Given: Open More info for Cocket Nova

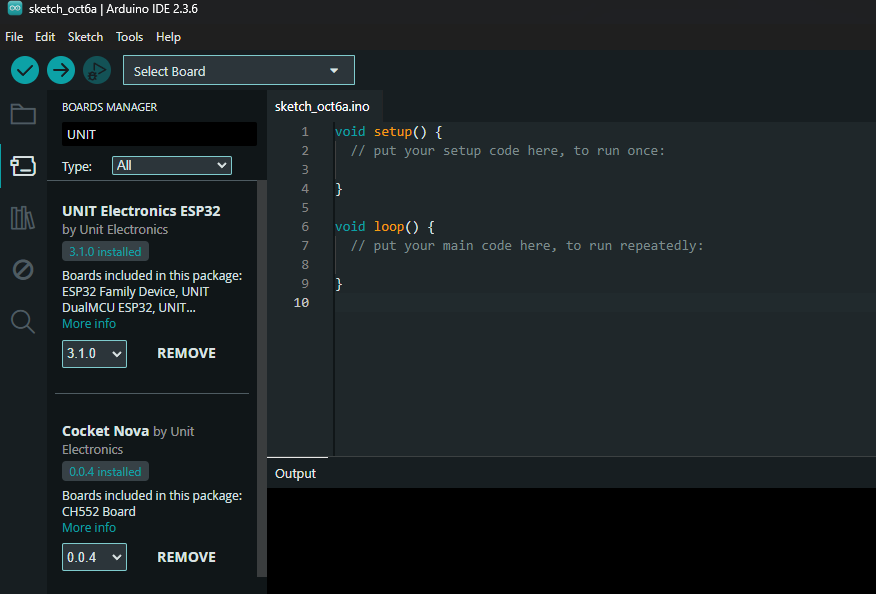Looking at the screenshot, I should pyautogui.click(x=89, y=528).
